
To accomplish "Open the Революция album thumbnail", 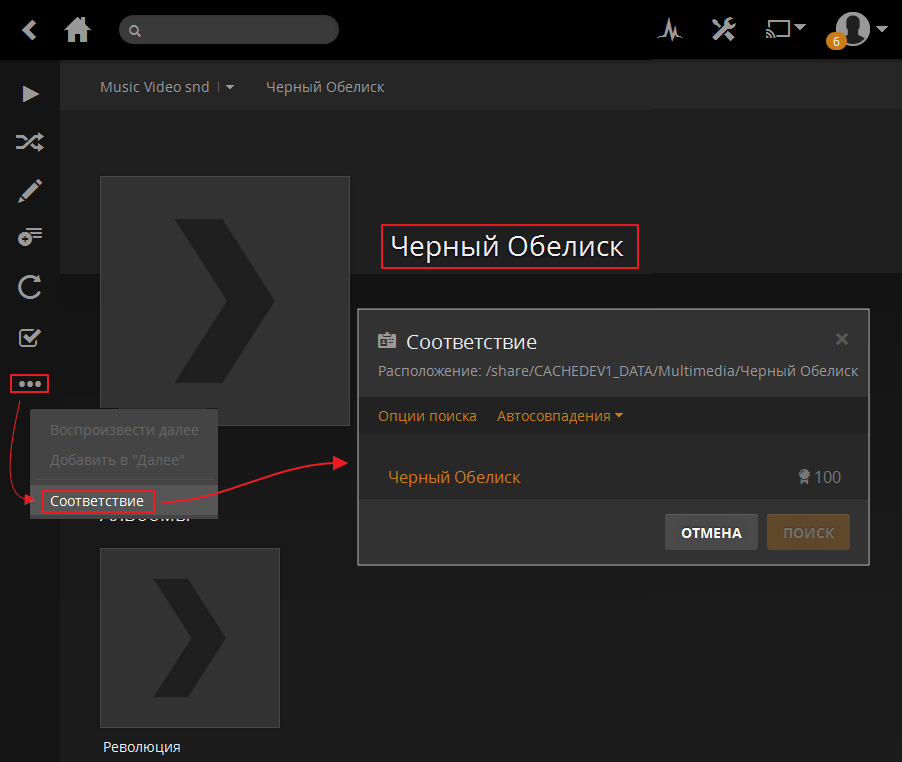I will [x=190, y=638].
